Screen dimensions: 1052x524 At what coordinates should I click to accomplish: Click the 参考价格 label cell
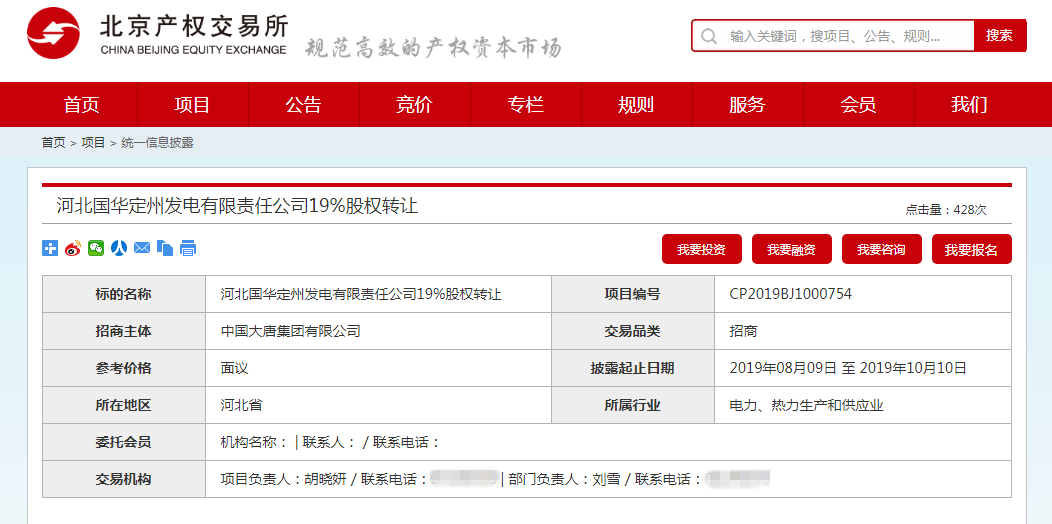[123, 368]
